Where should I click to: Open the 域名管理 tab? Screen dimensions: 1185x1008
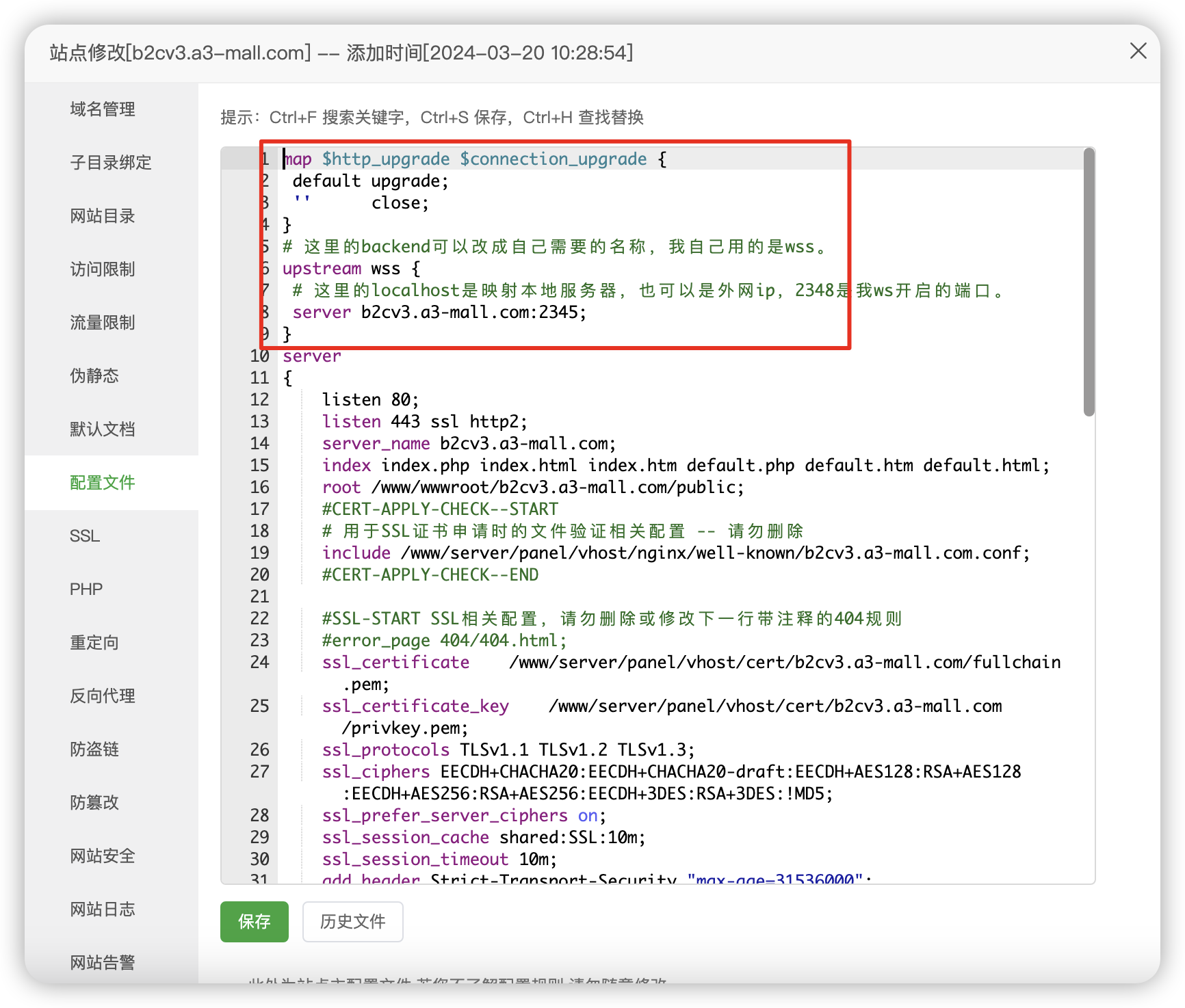(103, 109)
